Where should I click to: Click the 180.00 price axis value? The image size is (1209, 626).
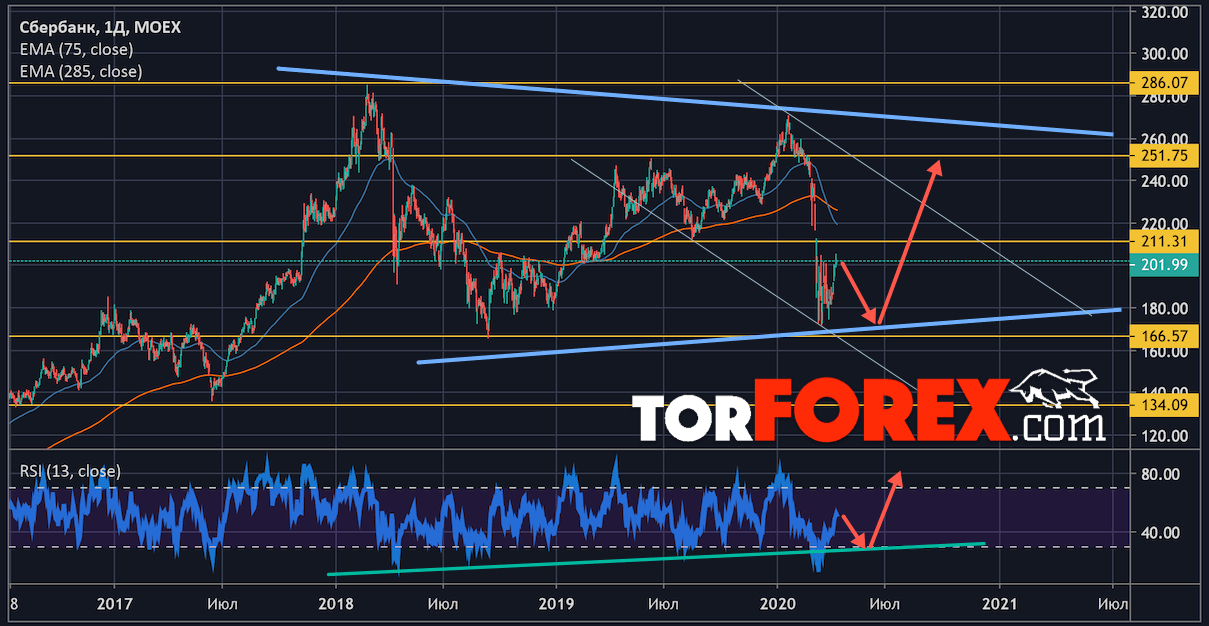click(x=1164, y=308)
